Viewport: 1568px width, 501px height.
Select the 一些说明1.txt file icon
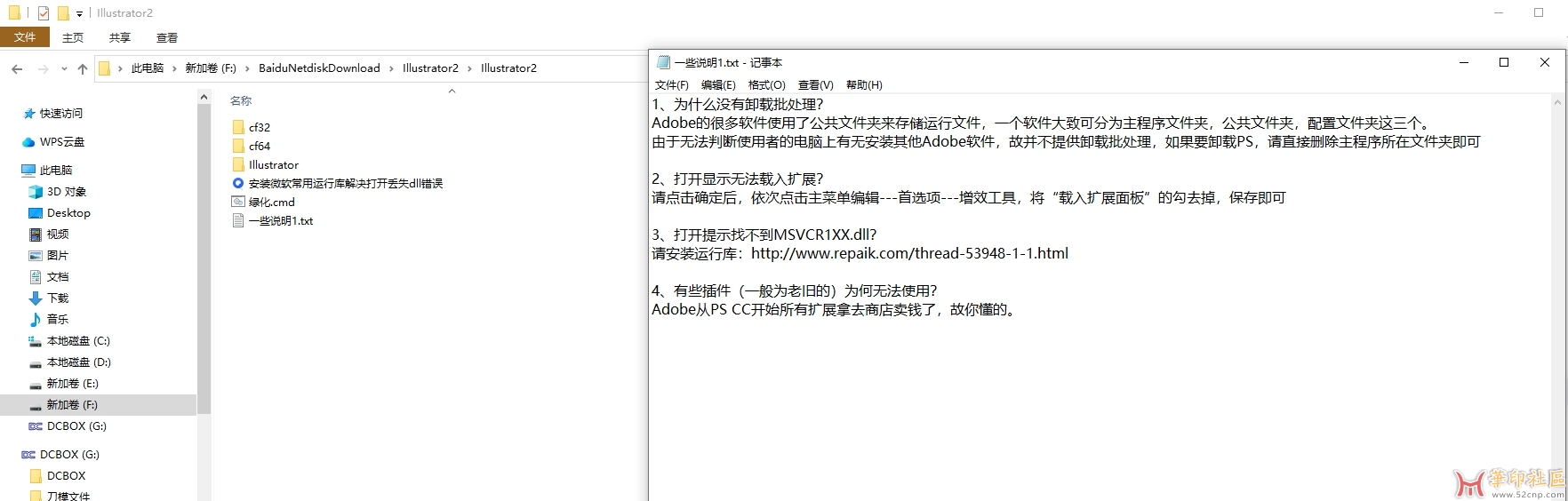point(238,220)
